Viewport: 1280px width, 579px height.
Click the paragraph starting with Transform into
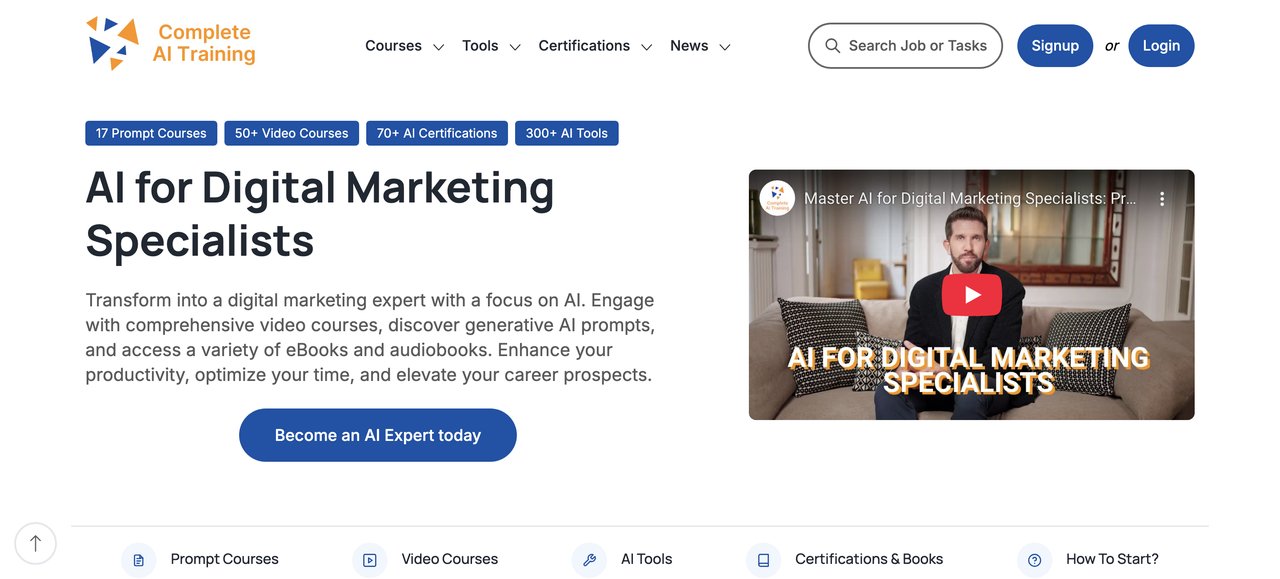pyautogui.click(x=370, y=337)
